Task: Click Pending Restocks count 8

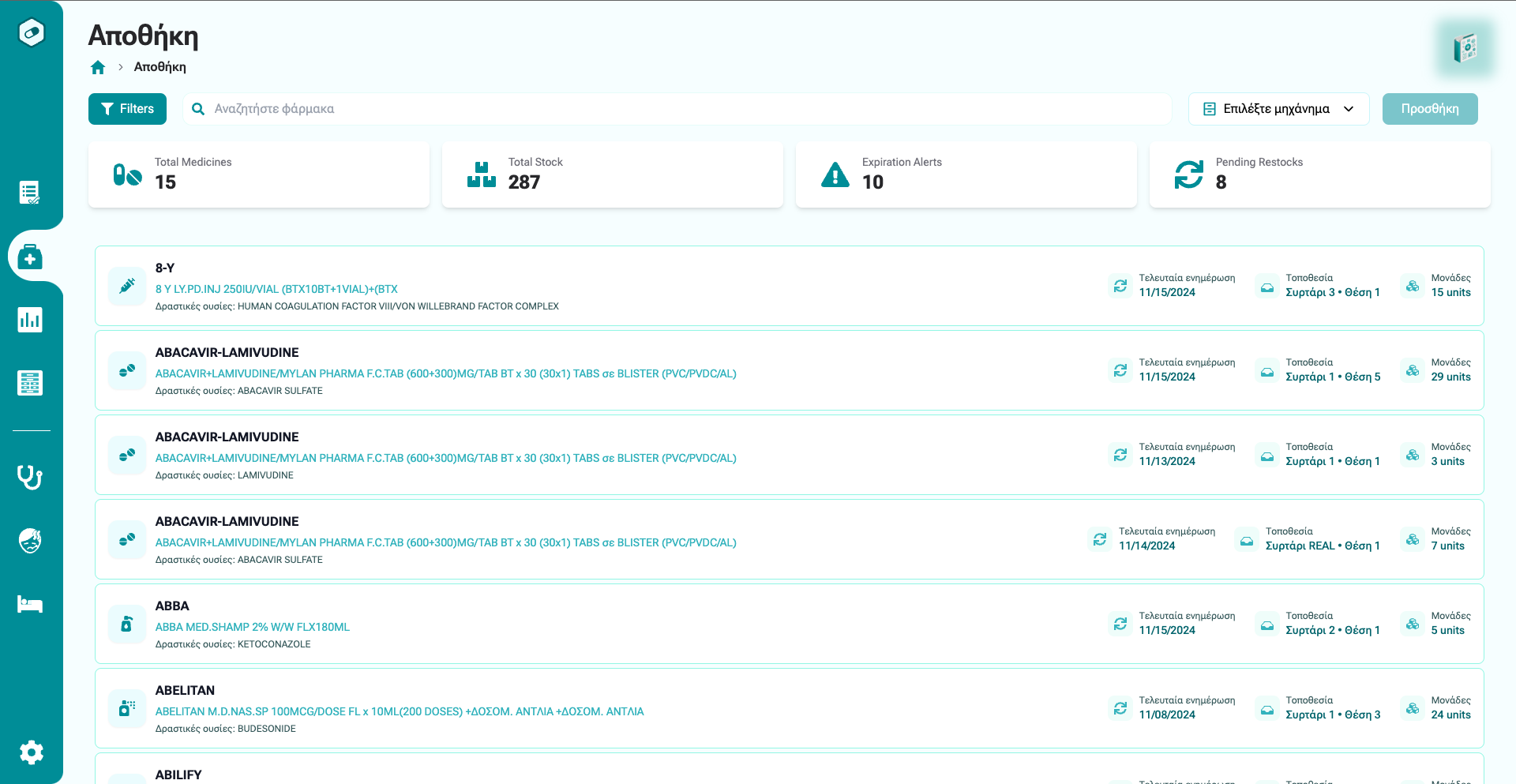Action: [1221, 182]
